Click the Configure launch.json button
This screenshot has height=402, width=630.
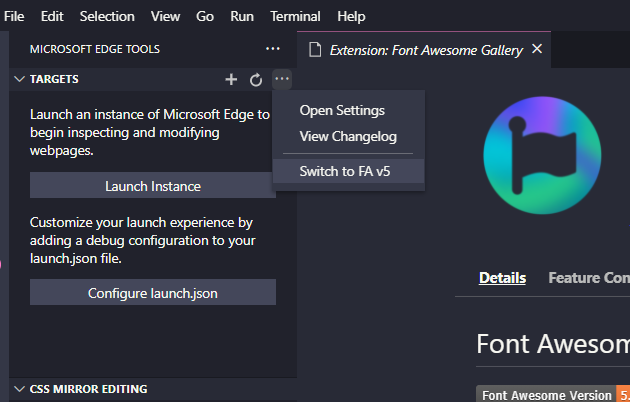153,293
